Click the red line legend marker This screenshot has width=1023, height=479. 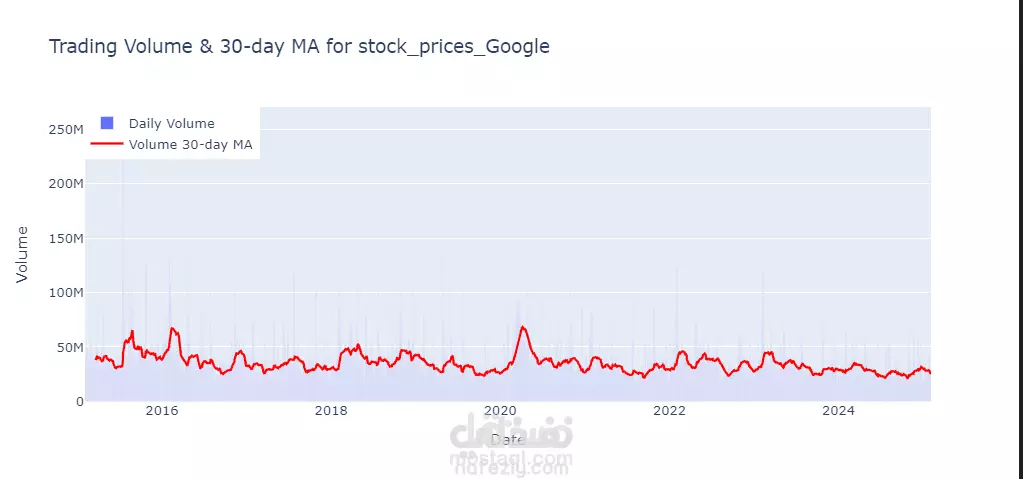point(107,145)
